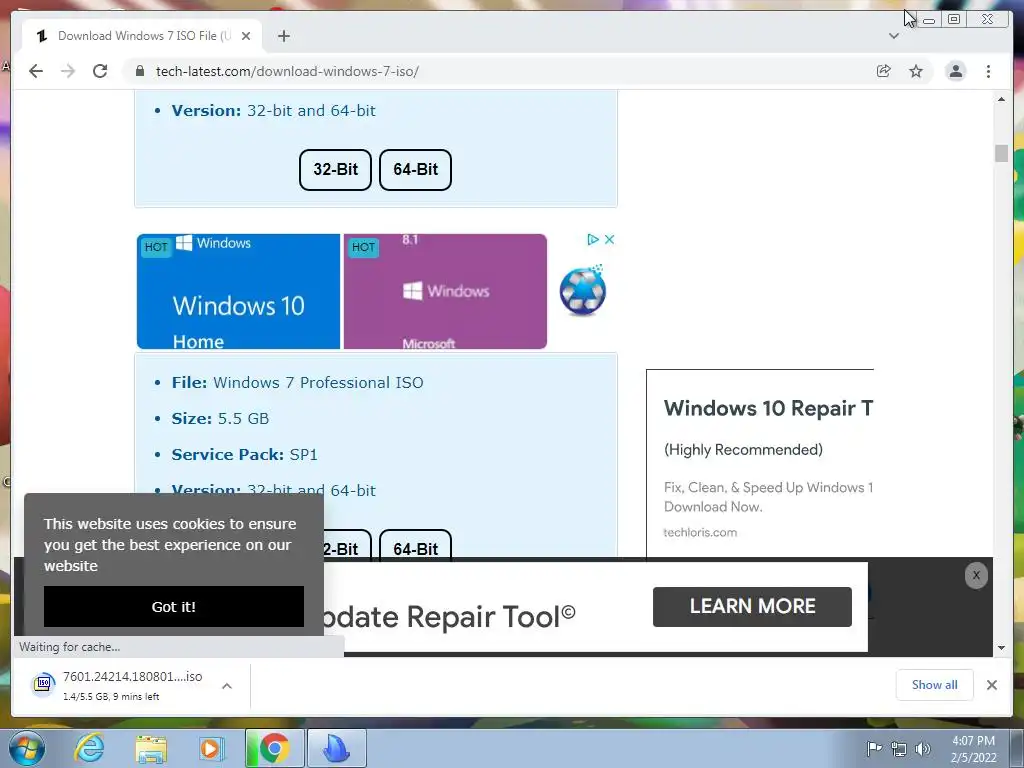
Task: Share this page via share icon
Action: click(x=884, y=71)
